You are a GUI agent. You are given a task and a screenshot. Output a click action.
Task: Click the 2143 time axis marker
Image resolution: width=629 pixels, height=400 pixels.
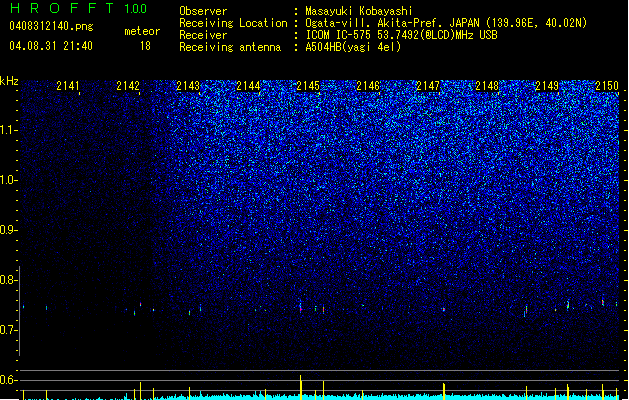[x=188, y=86]
